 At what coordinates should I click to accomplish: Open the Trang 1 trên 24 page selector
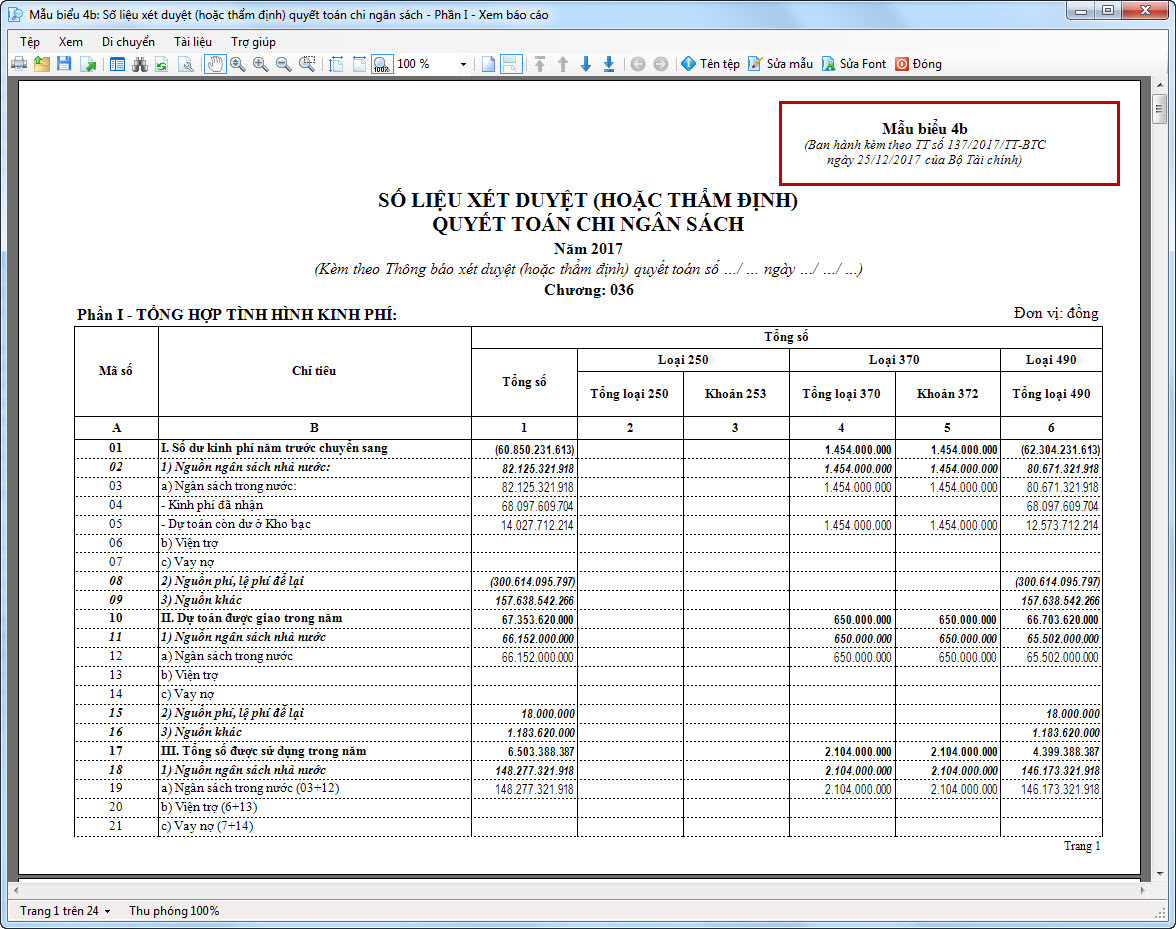point(65,911)
